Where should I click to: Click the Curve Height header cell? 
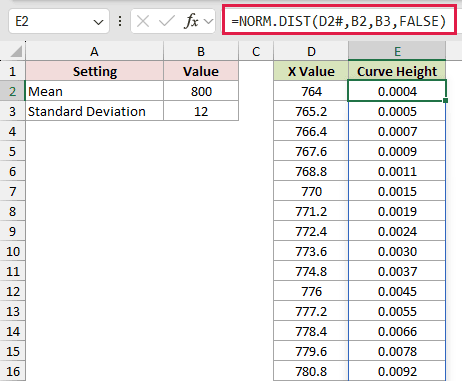397,71
